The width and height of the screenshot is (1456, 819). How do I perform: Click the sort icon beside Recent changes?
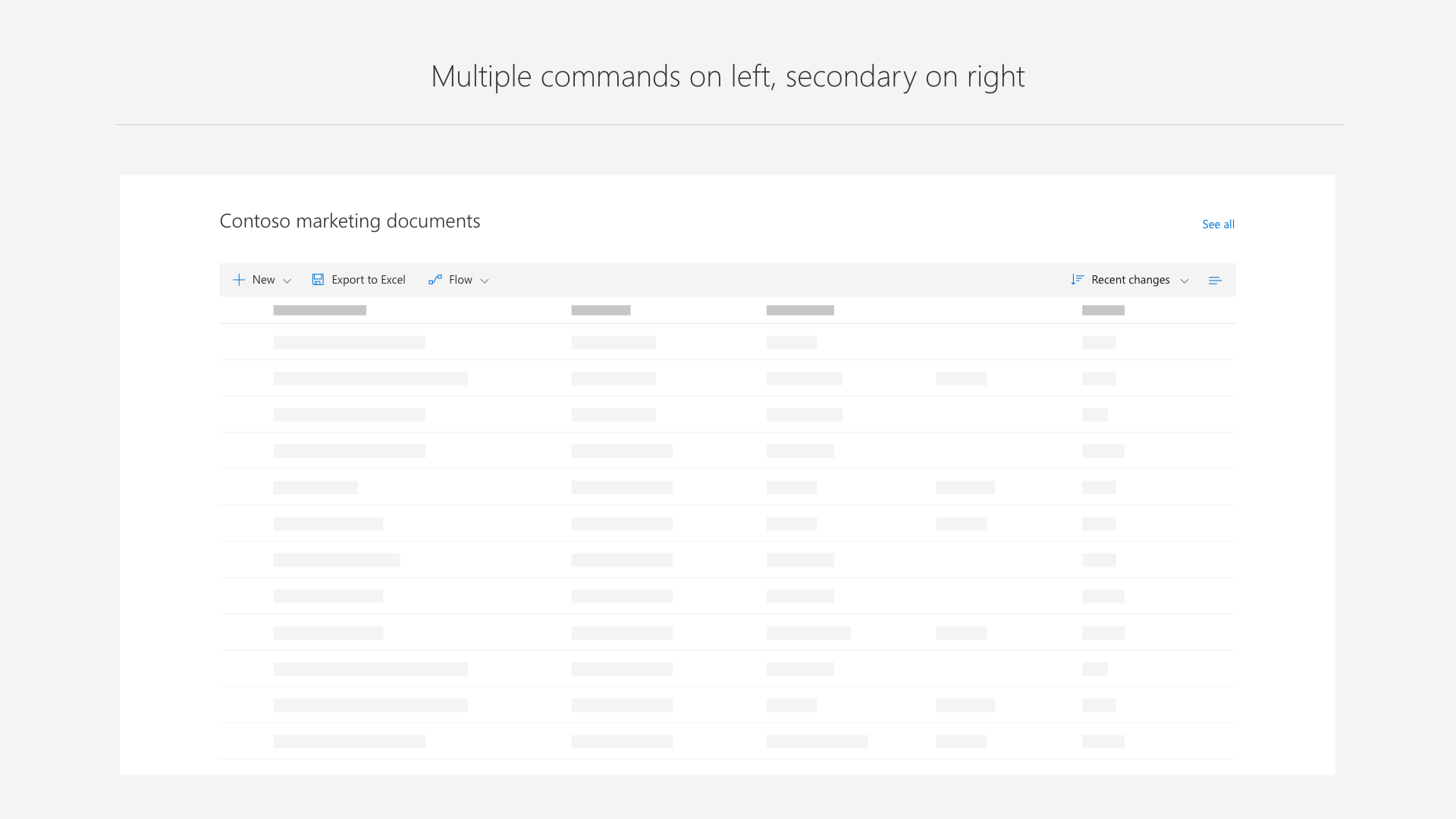1077,280
